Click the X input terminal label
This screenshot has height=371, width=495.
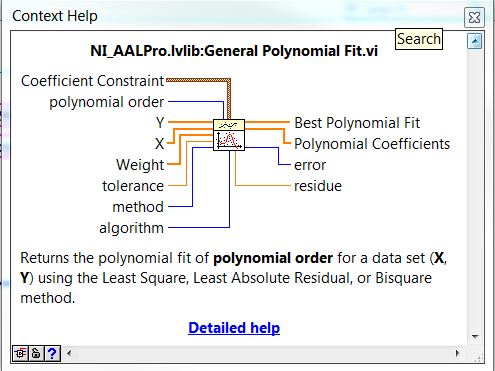pyautogui.click(x=160, y=144)
